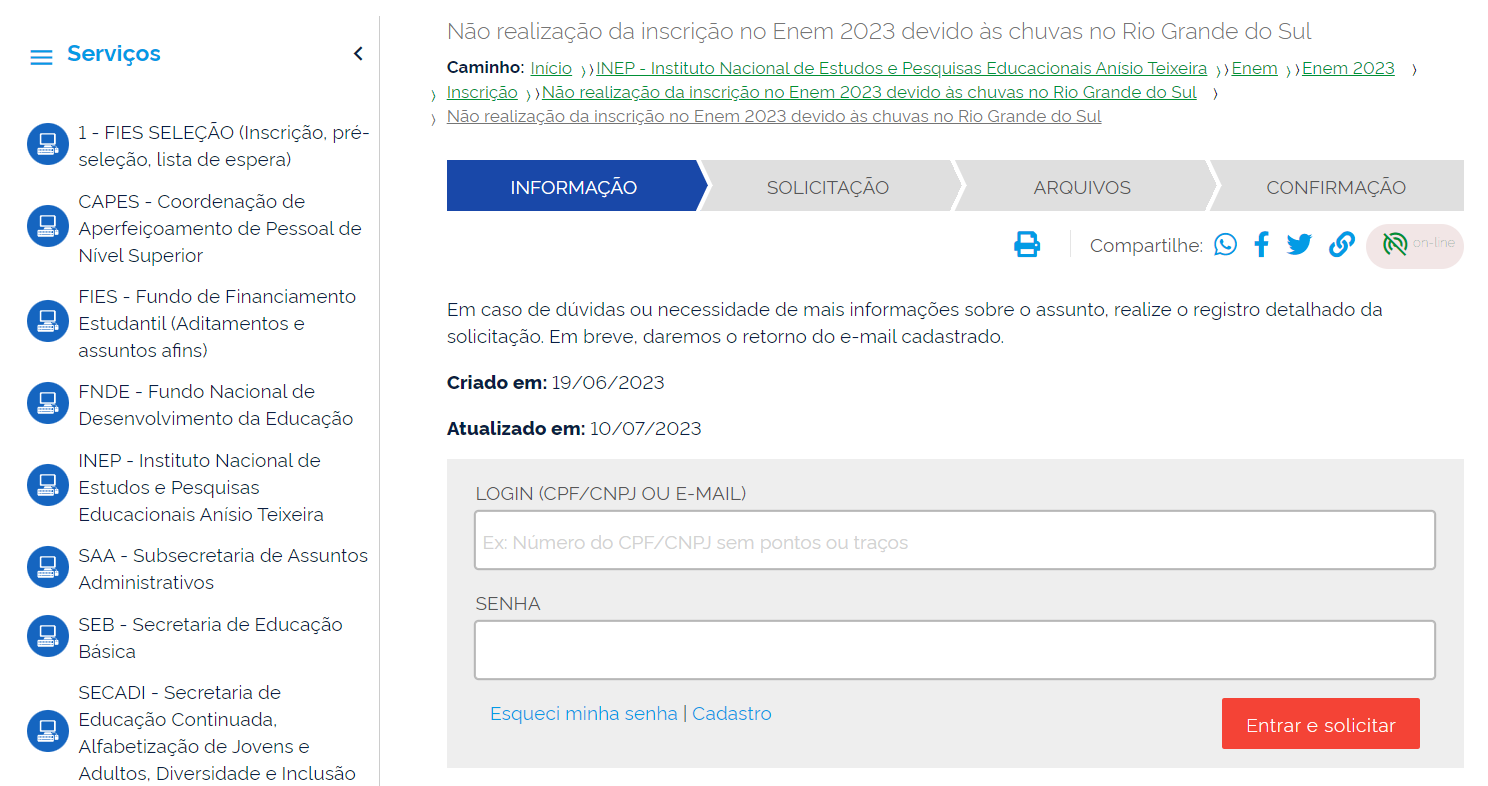Share this page via WhatsApp icon
1488x786 pixels.
(x=1225, y=245)
